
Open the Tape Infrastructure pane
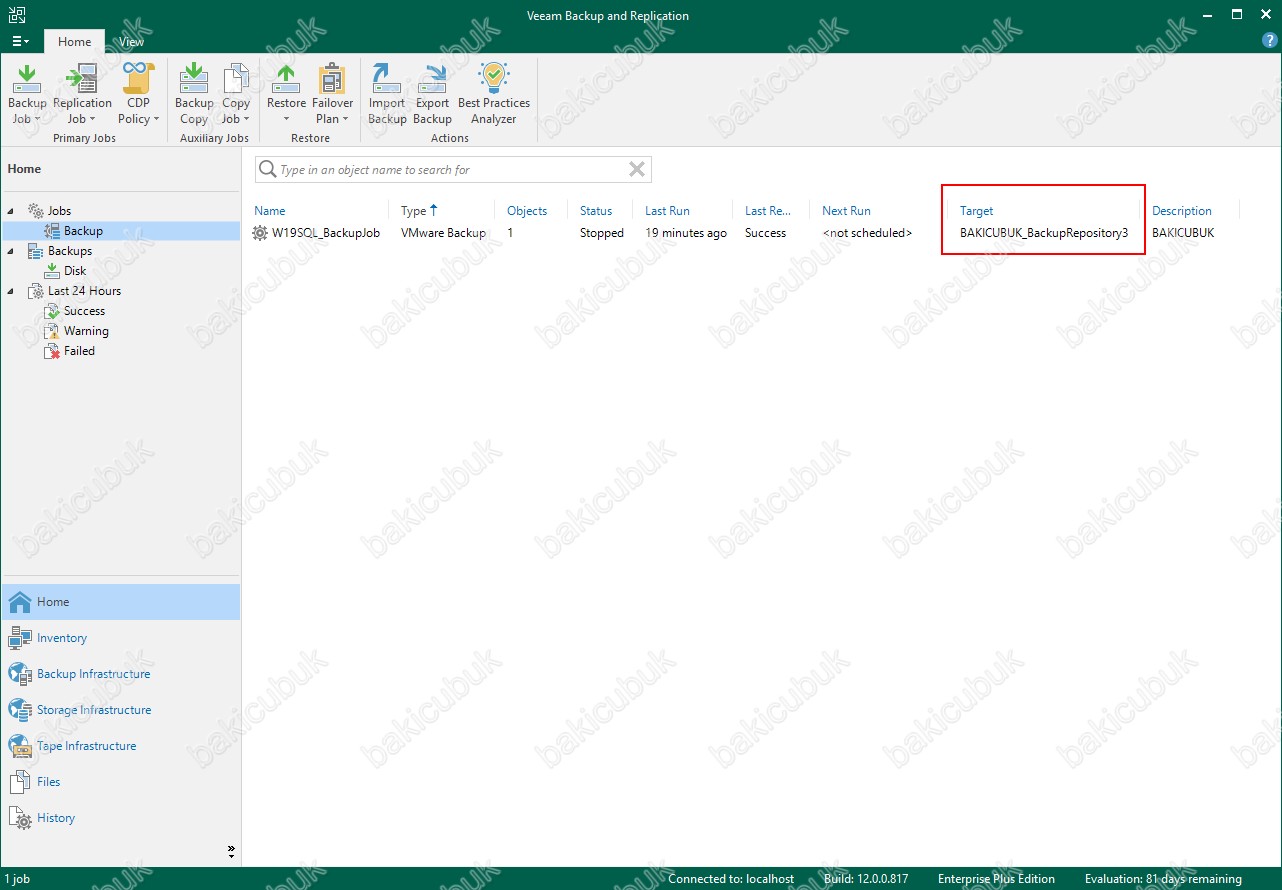(120, 746)
